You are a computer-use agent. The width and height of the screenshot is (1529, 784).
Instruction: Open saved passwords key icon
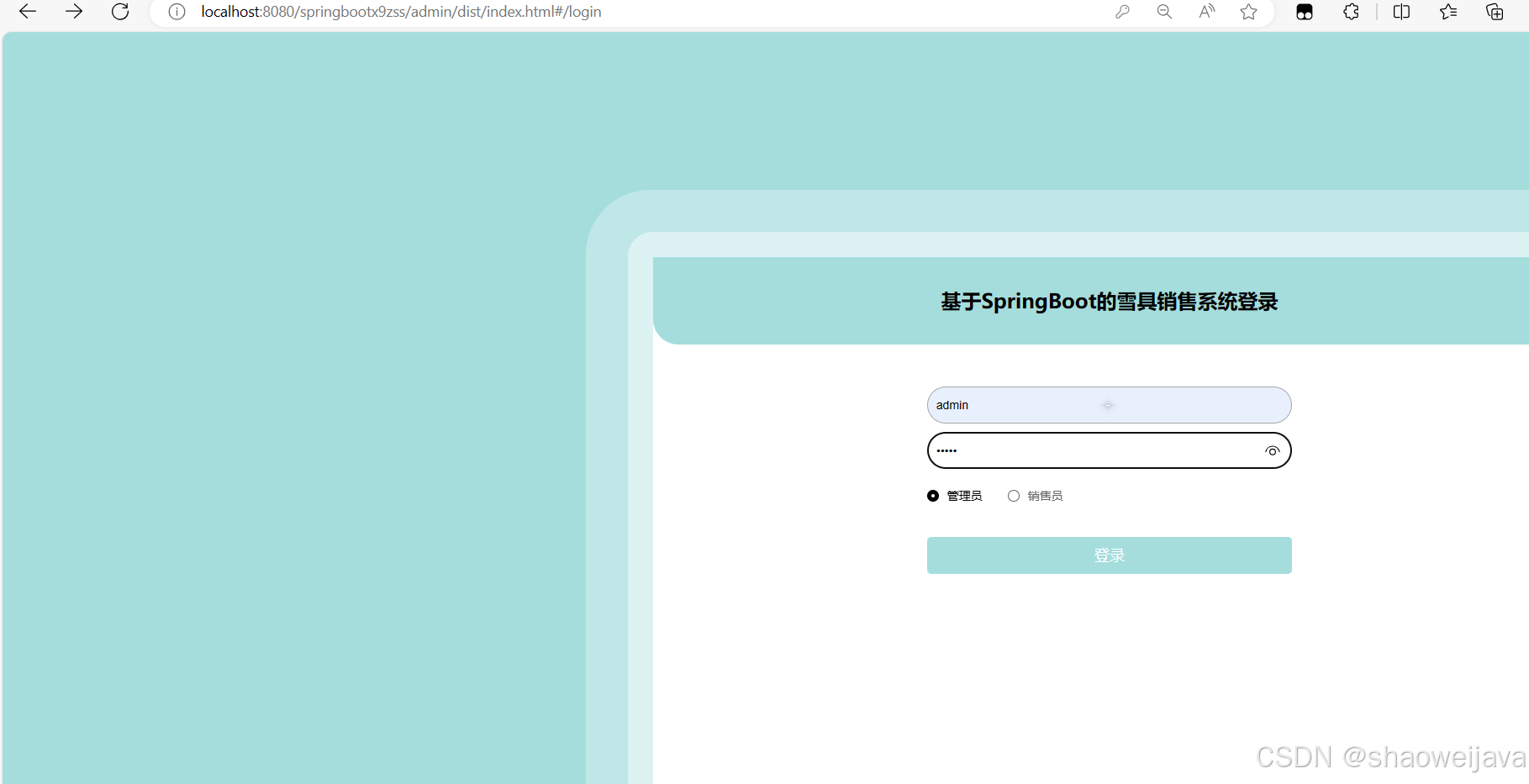click(x=1122, y=12)
